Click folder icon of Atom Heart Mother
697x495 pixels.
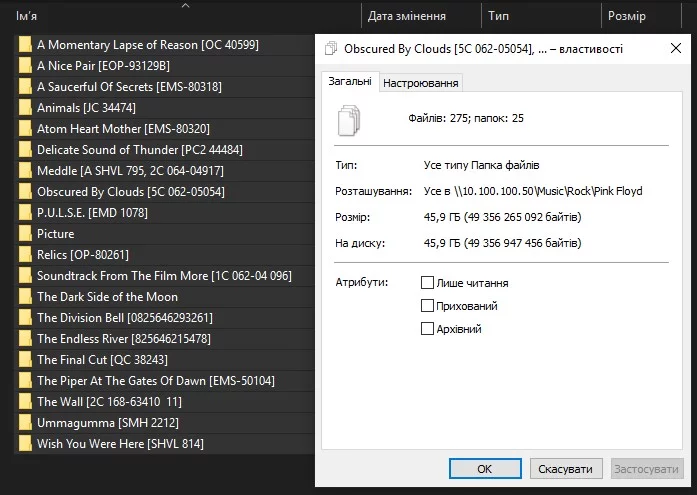tap(25, 129)
